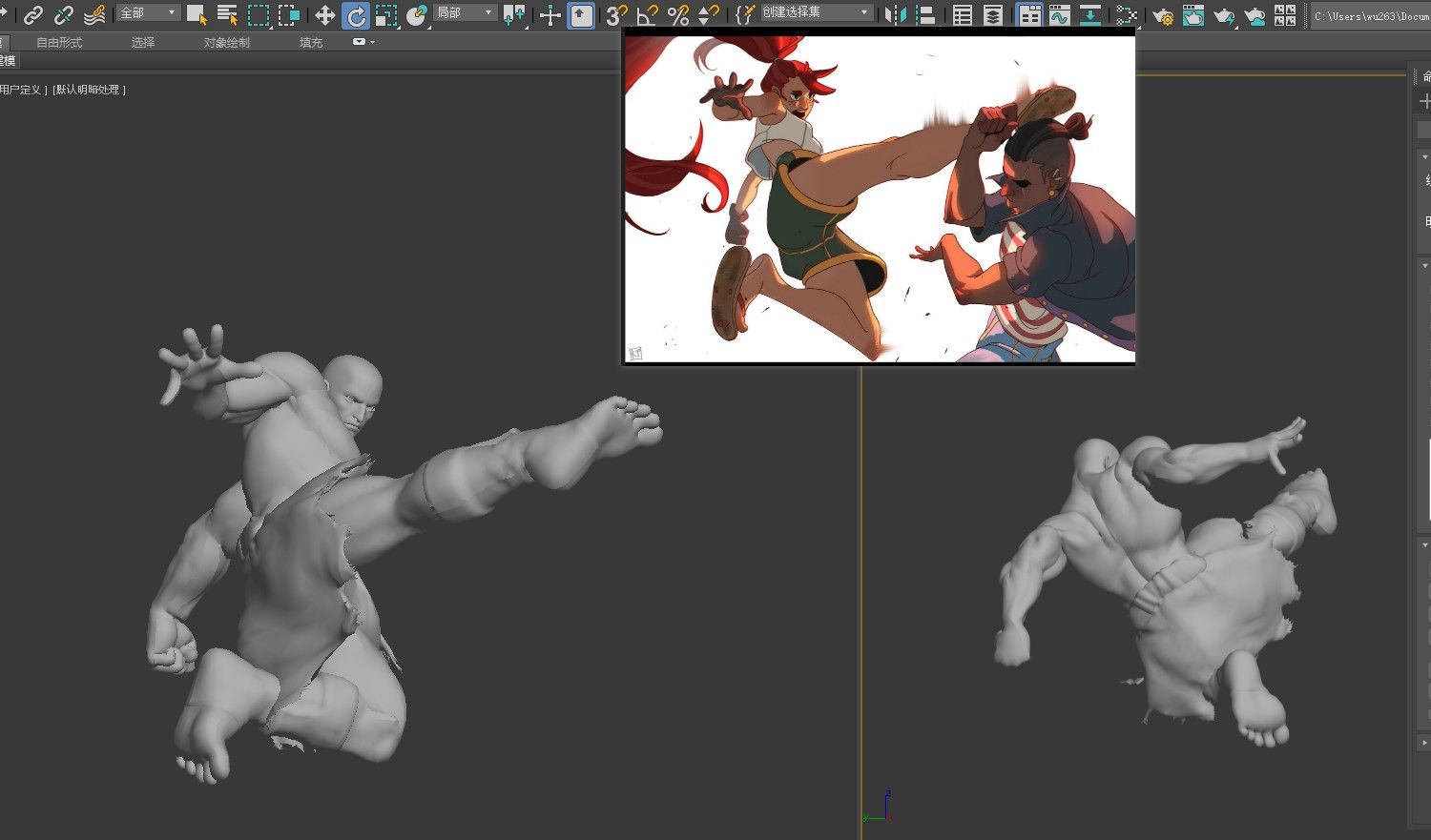The width and height of the screenshot is (1431, 840).
Task: Open Edit Named Selection Sets
Action: click(745, 14)
